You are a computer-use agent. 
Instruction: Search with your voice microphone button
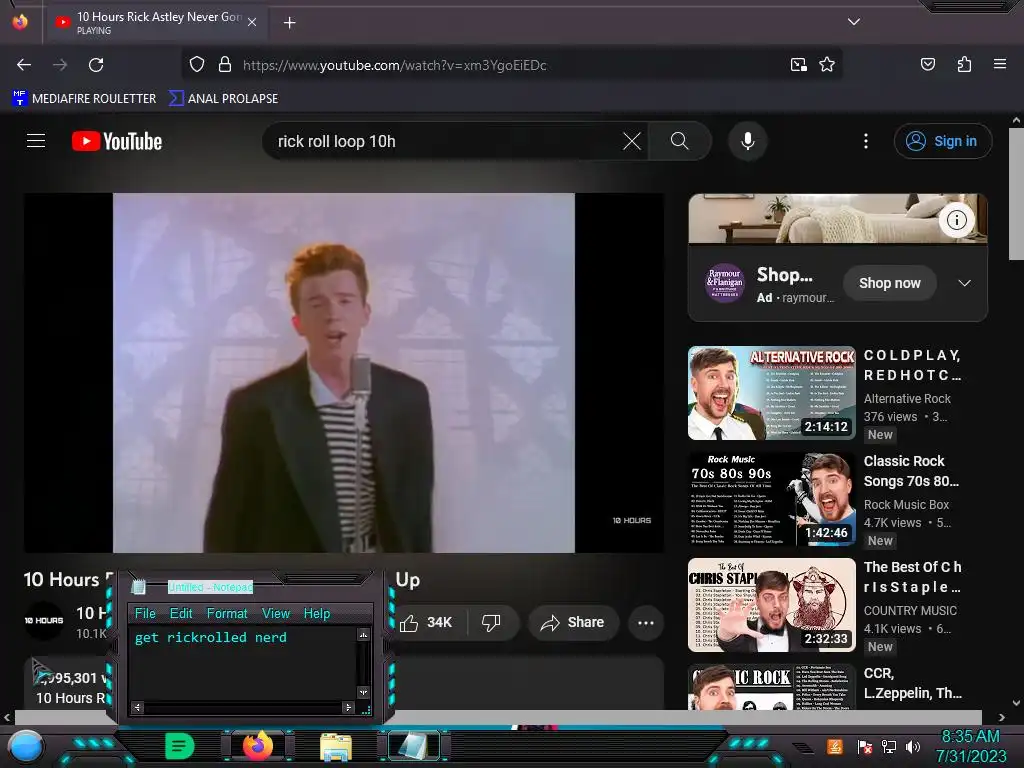tap(748, 141)
